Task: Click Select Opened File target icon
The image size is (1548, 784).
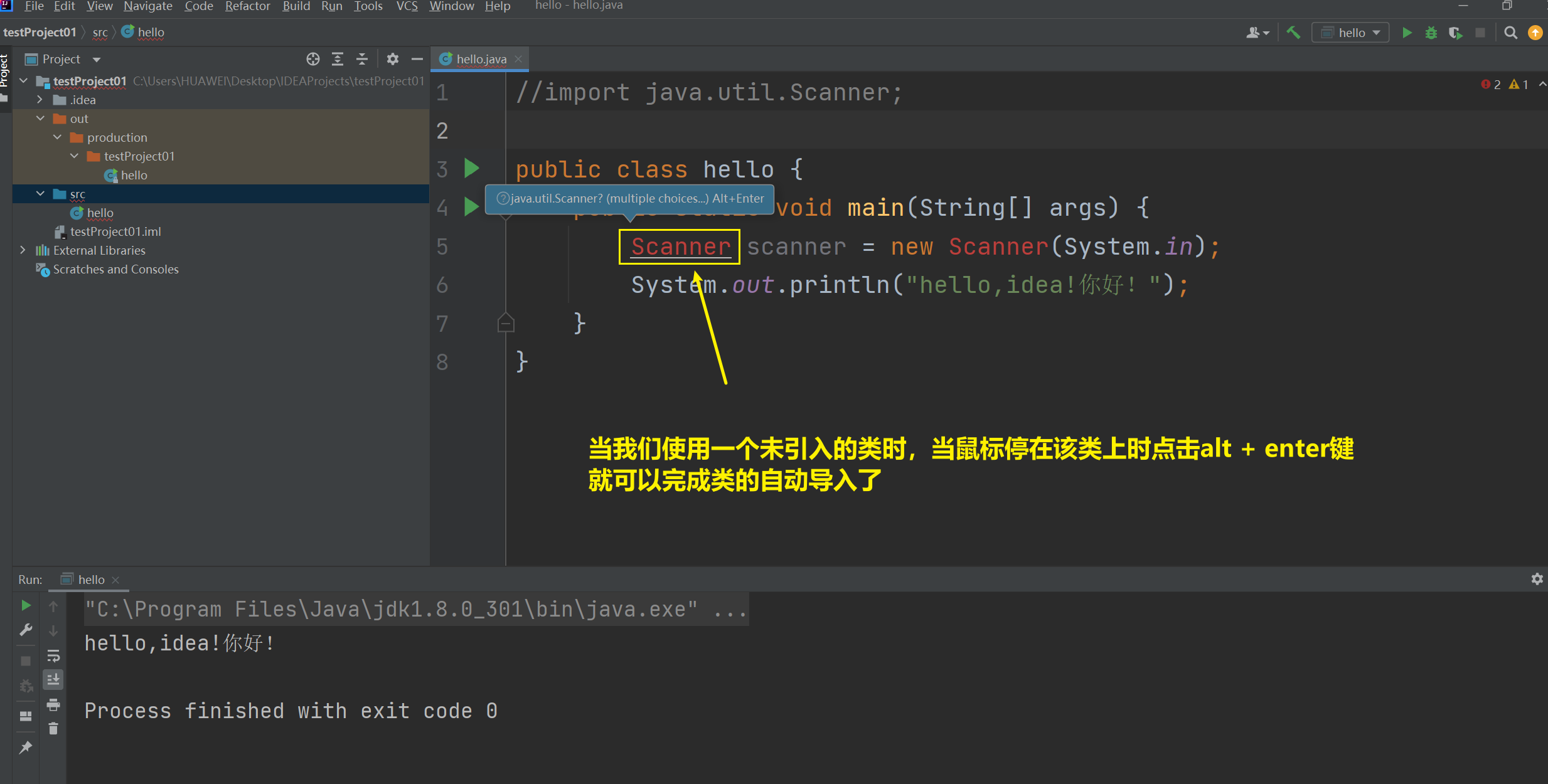Action: [312, 59]
